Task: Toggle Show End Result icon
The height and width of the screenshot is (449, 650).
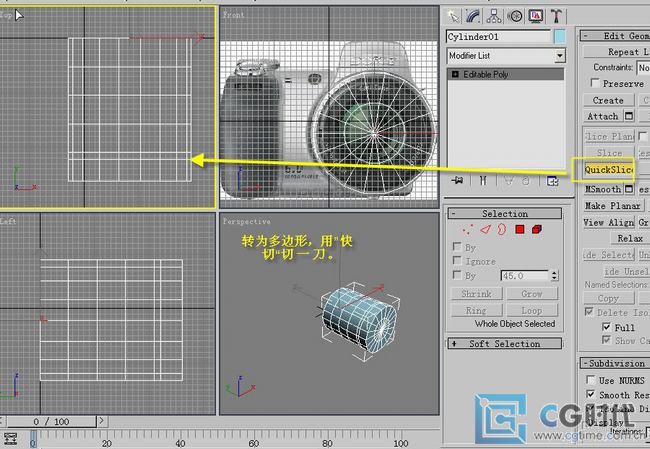Action: coord(483,180)
